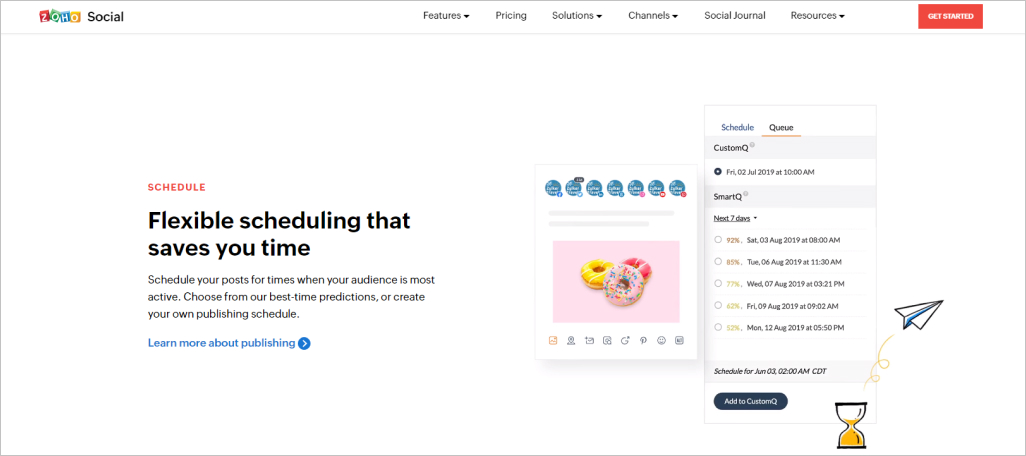The image size is (1026, 456).
Task: Click the Zoho Social logo
Action: 81,16
